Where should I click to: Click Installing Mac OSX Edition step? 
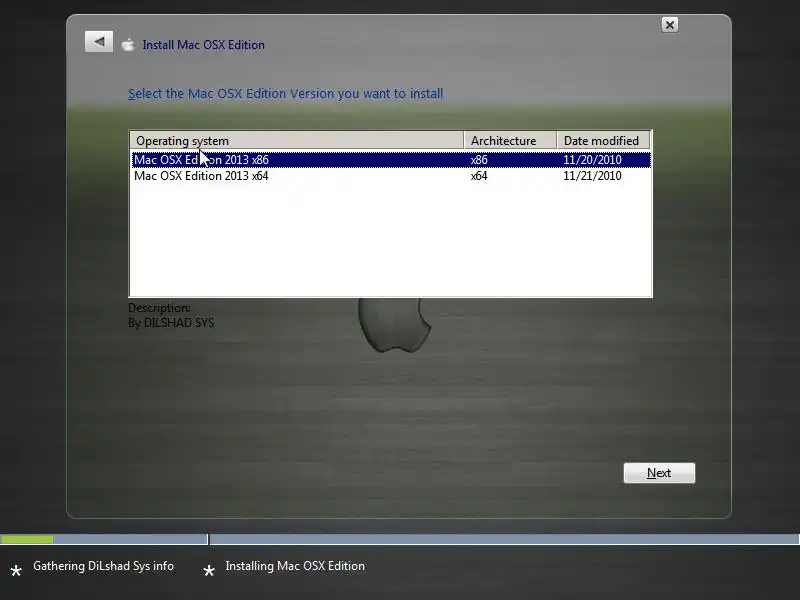[295, 566]
